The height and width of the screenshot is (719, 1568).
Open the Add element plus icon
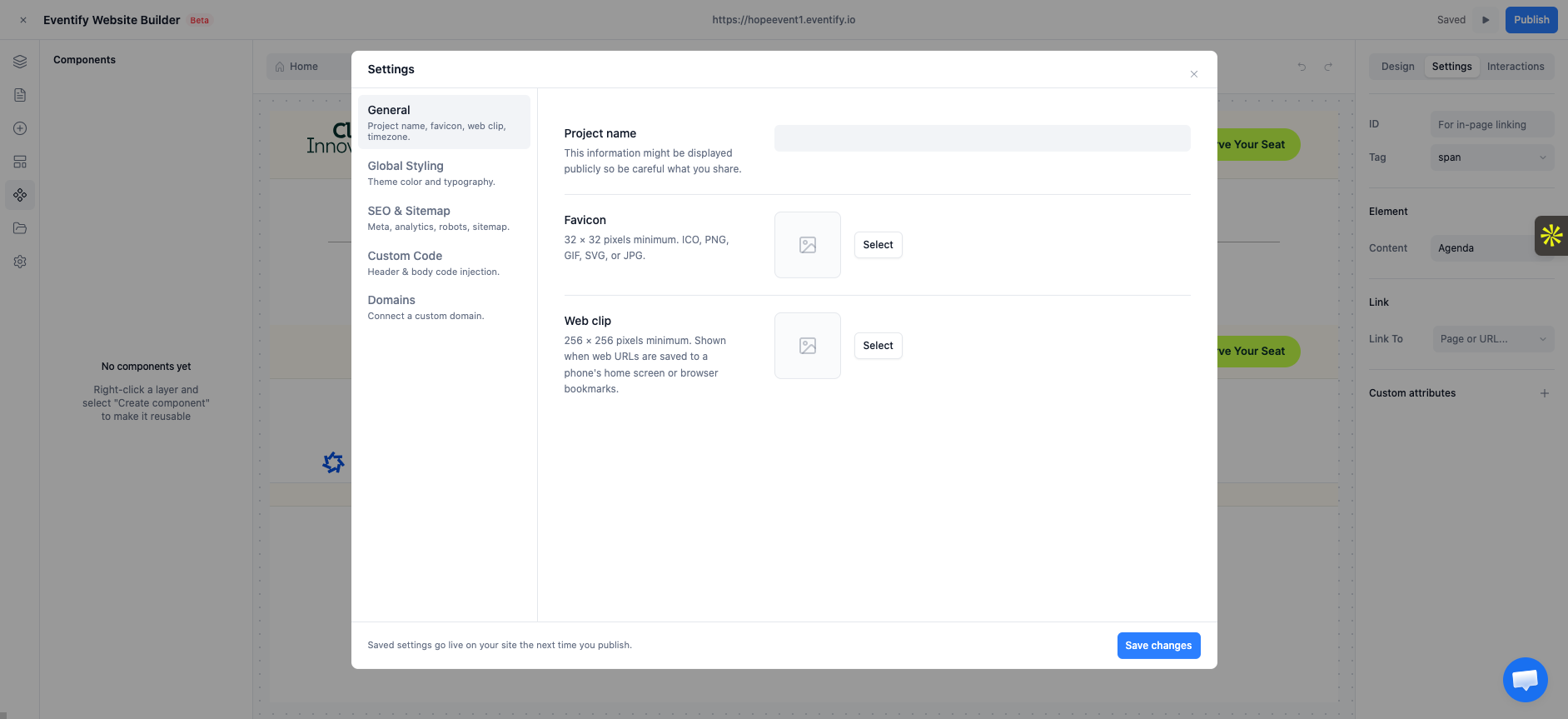20,128
